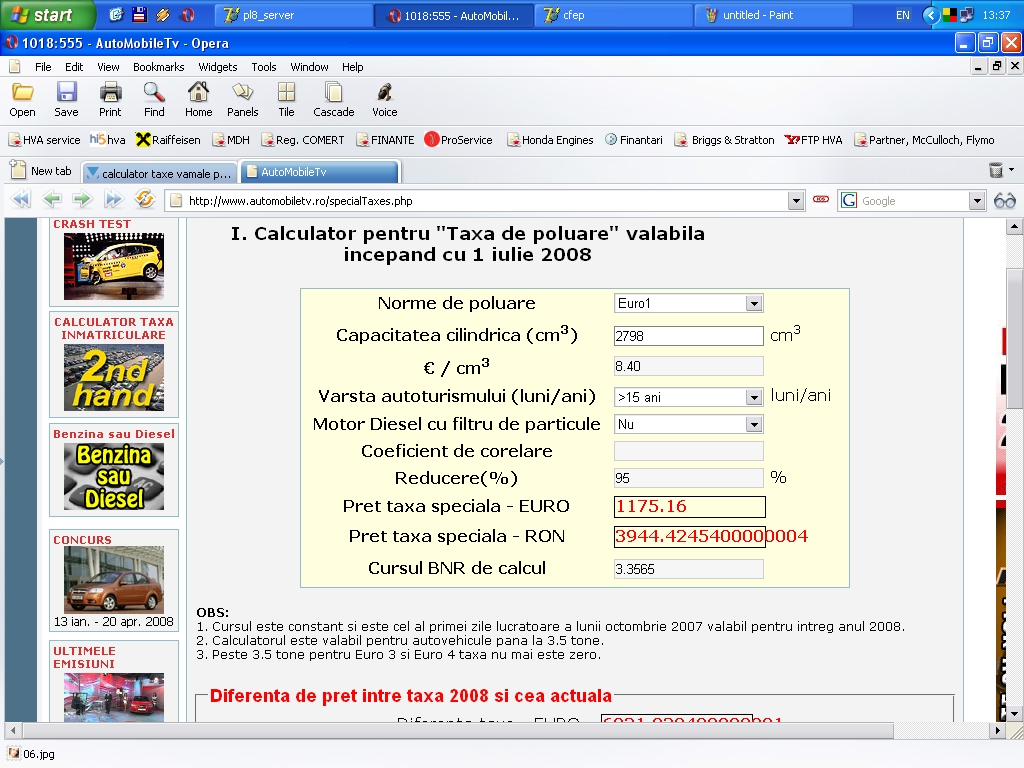Open the FINANTE bookmark
This screenshot has width=1024, height=768.
[385, 140]
